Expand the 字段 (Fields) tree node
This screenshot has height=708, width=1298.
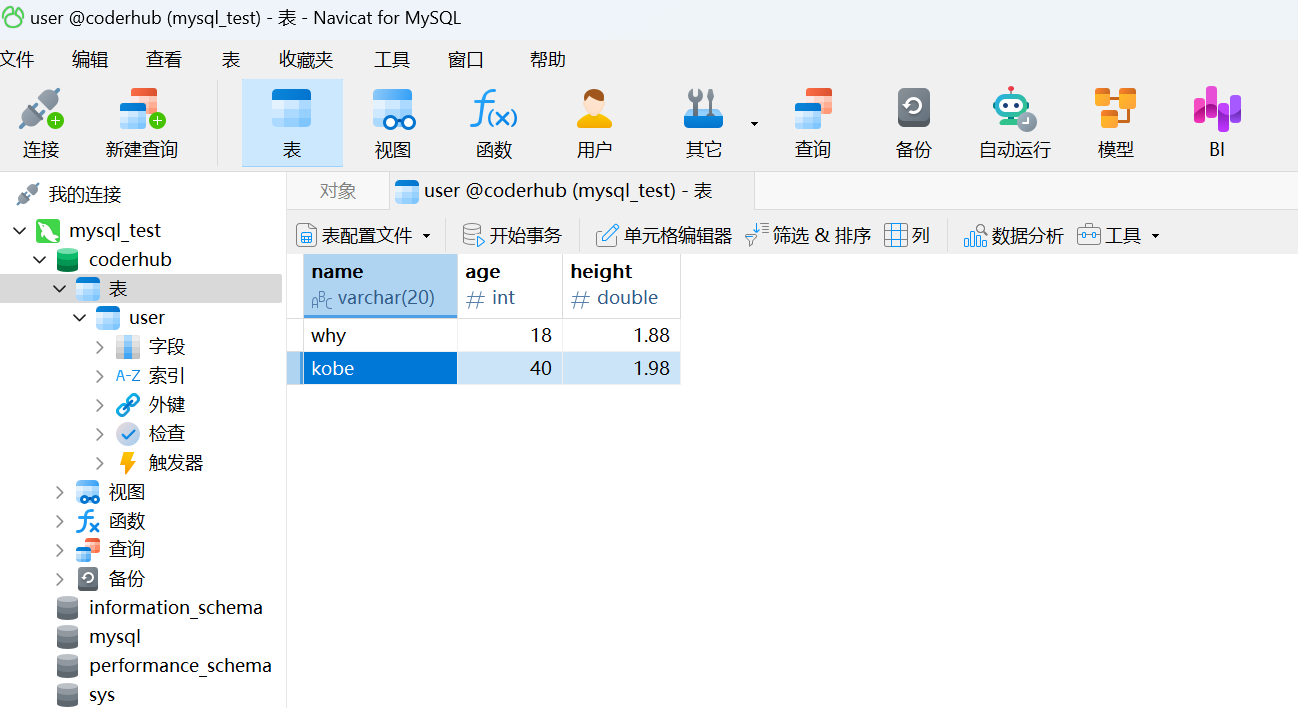coord(100,347)
